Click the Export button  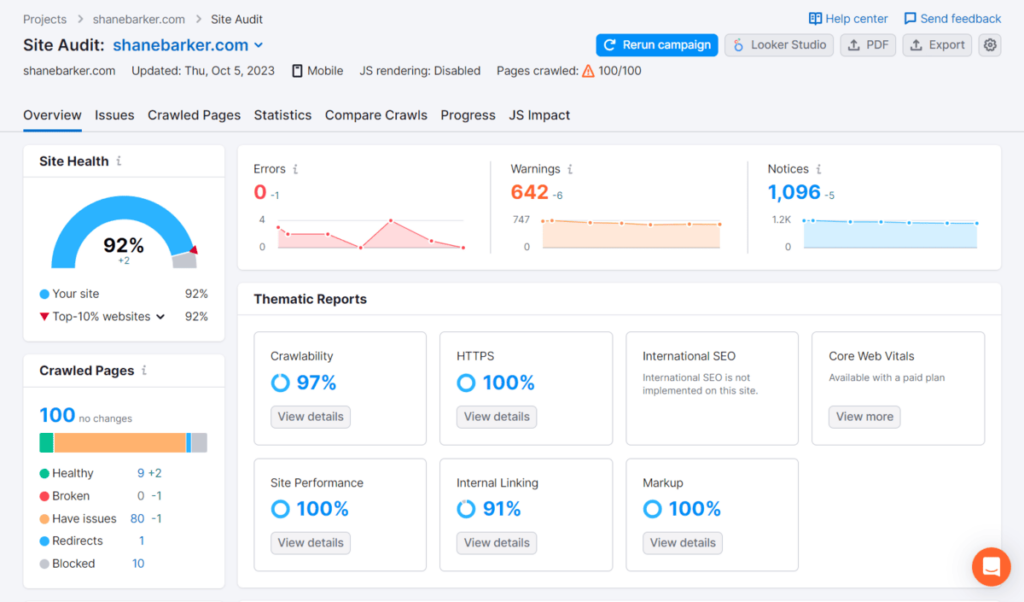tap(937, 45)
